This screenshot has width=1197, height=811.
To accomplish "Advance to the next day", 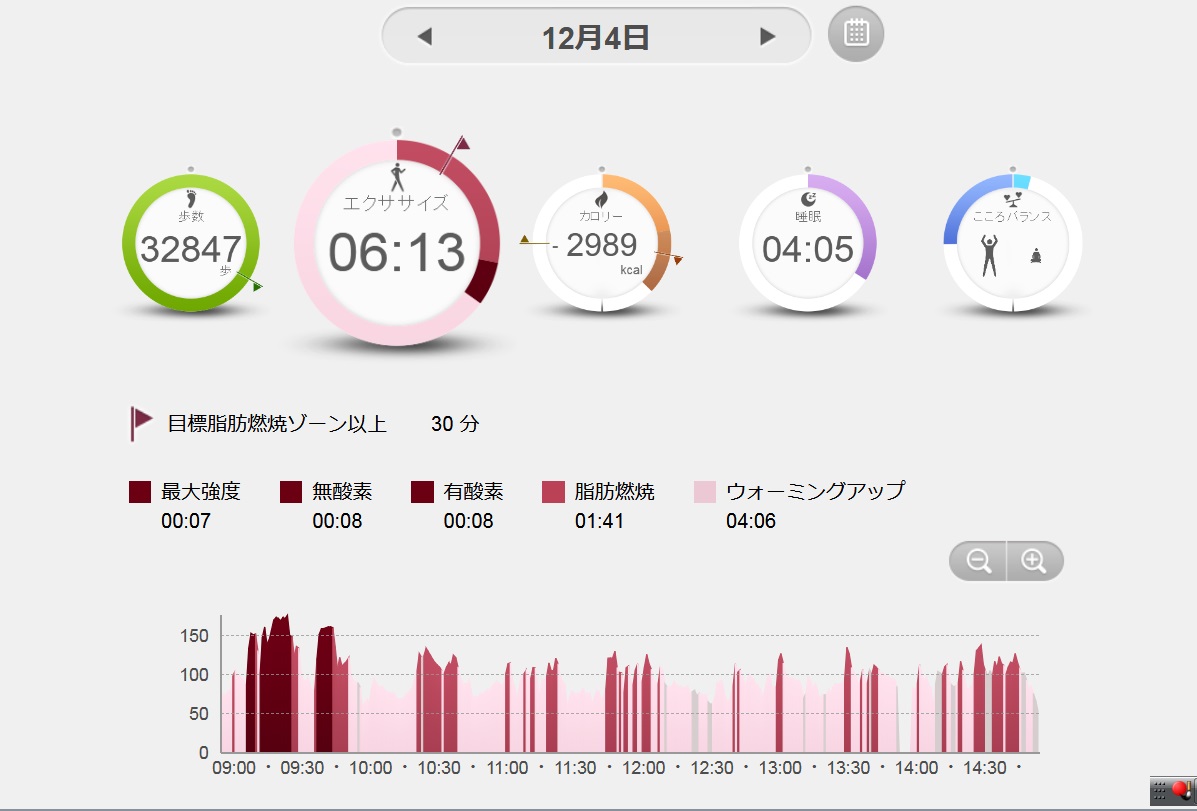I will click(767, 37).
